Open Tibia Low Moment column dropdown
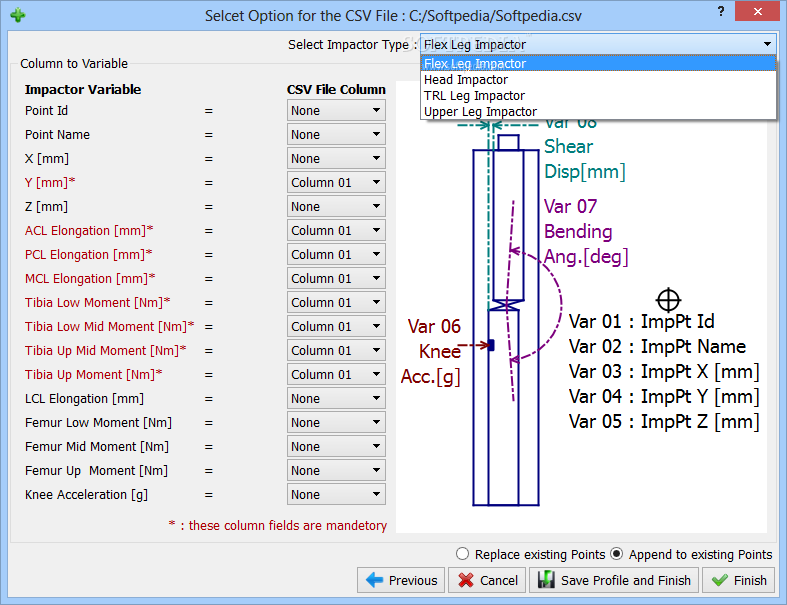Image resolution: width=787 pixels, height=605 pixels. 336,302
